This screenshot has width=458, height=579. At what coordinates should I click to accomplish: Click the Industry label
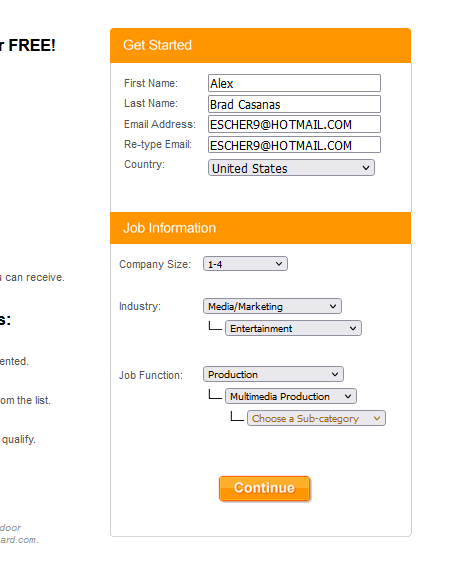(140, 306)
